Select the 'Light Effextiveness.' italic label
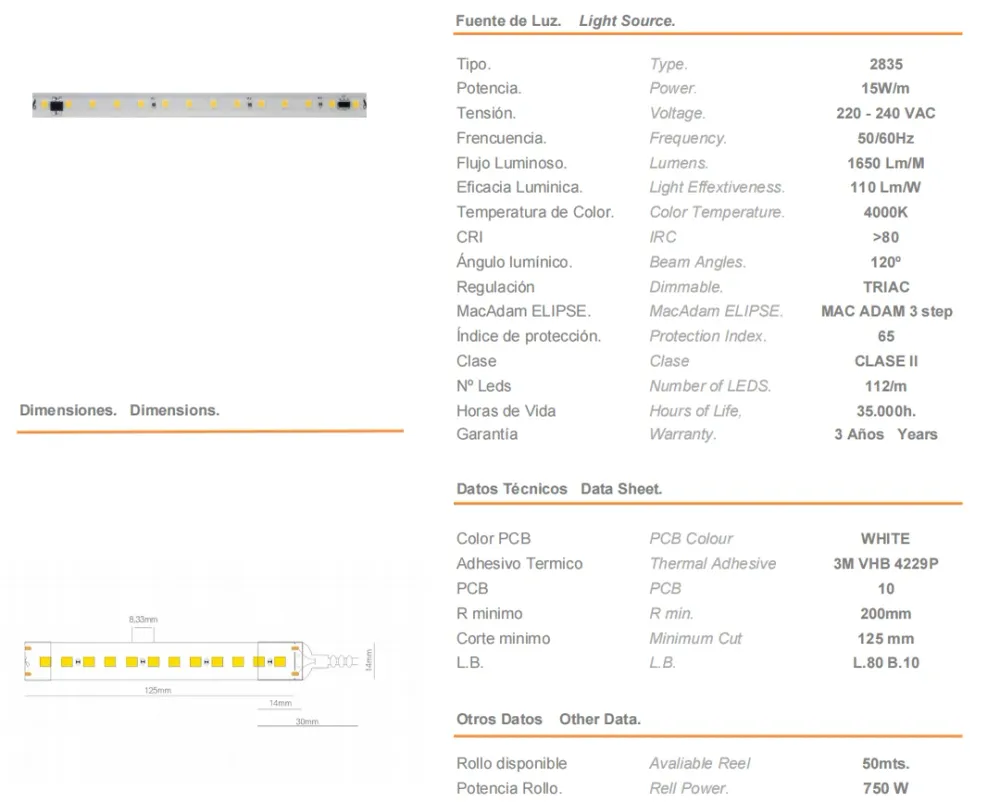 click(x=717, y=187)
